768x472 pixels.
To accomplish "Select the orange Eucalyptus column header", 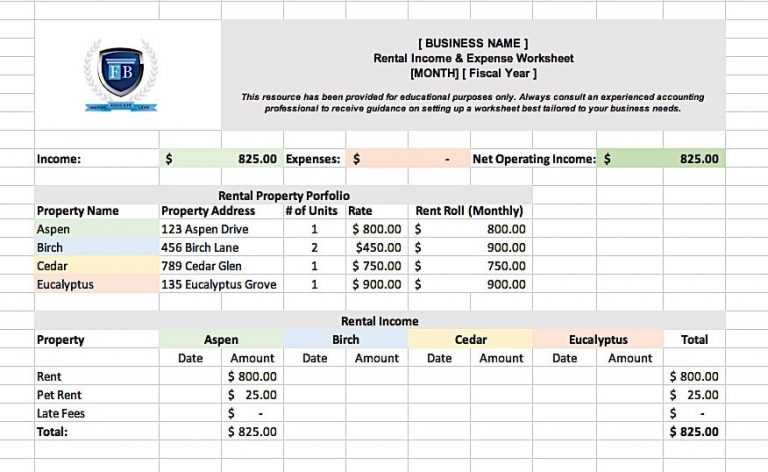I will tap(598, 340).
